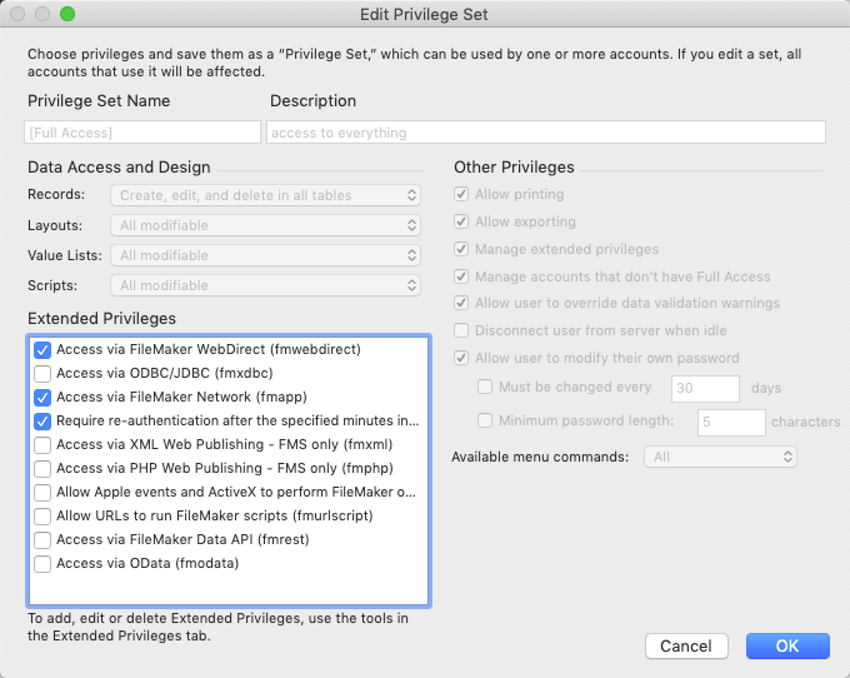This screenshot has width=850, height=678.
Task: Uncheck Access via FileMaker Network (fmapp)
Action: (42, 398)
